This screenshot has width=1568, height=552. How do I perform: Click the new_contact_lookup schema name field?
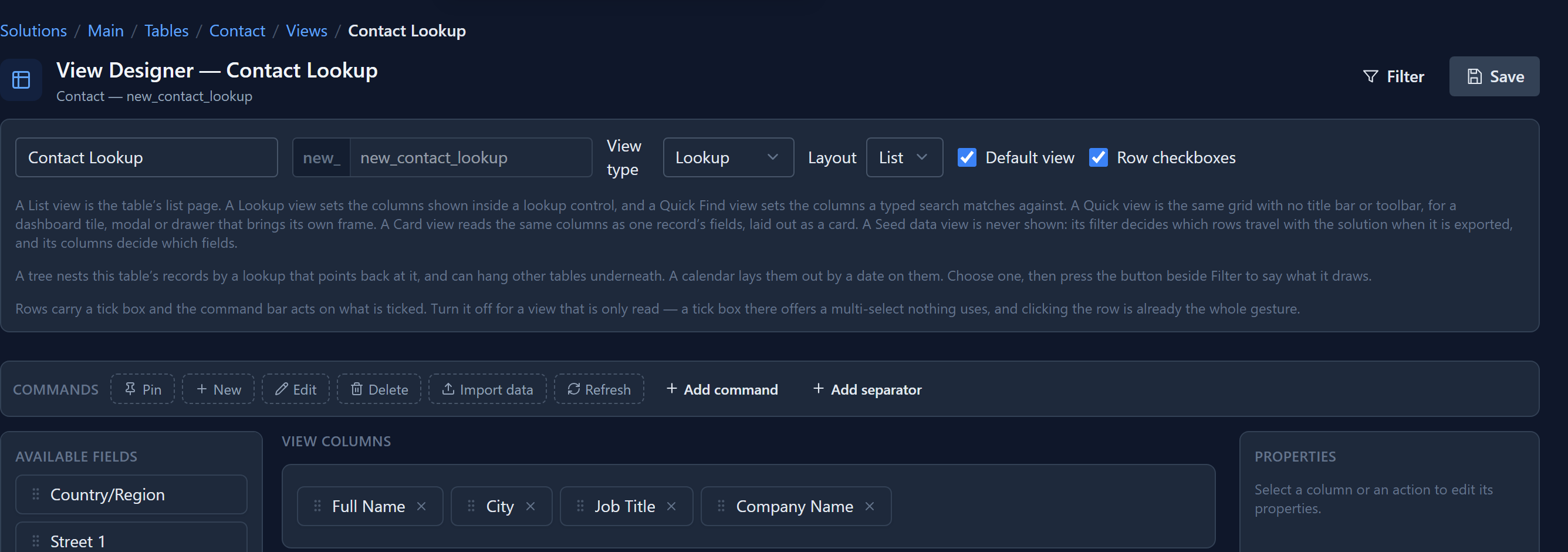pos(471,158)
